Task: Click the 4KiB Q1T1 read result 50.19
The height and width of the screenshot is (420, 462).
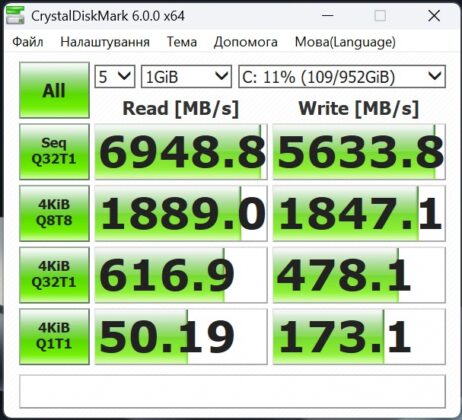Action: point(181,337)
